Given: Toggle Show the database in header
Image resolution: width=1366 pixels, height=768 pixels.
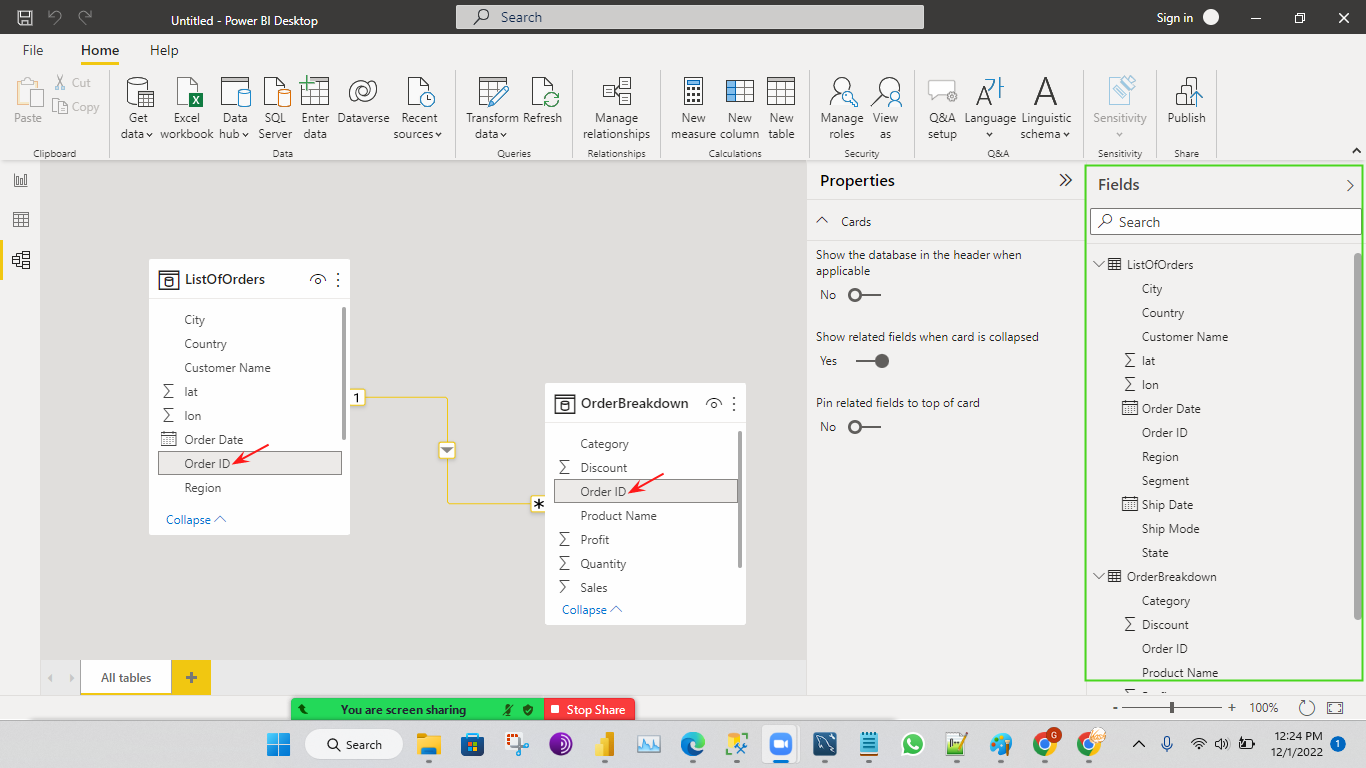Looking at the screenshot, I should [864, 295].
